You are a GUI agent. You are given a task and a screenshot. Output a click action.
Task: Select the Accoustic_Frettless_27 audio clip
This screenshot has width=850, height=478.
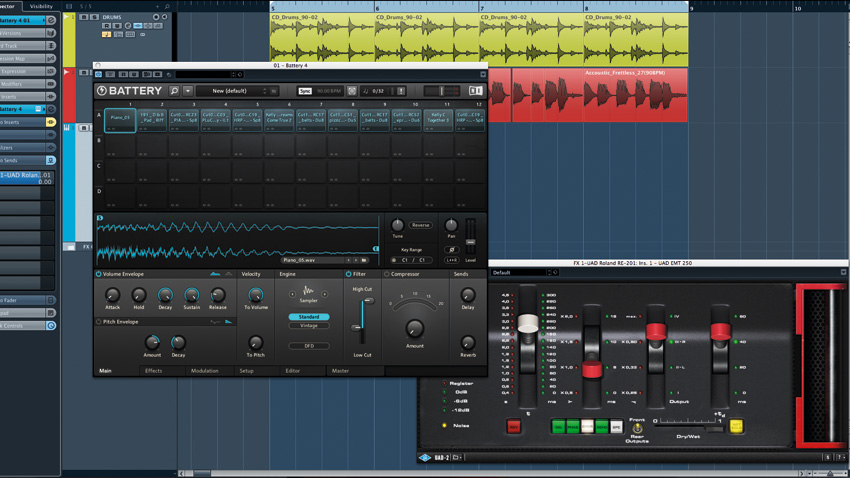point(635,95)
